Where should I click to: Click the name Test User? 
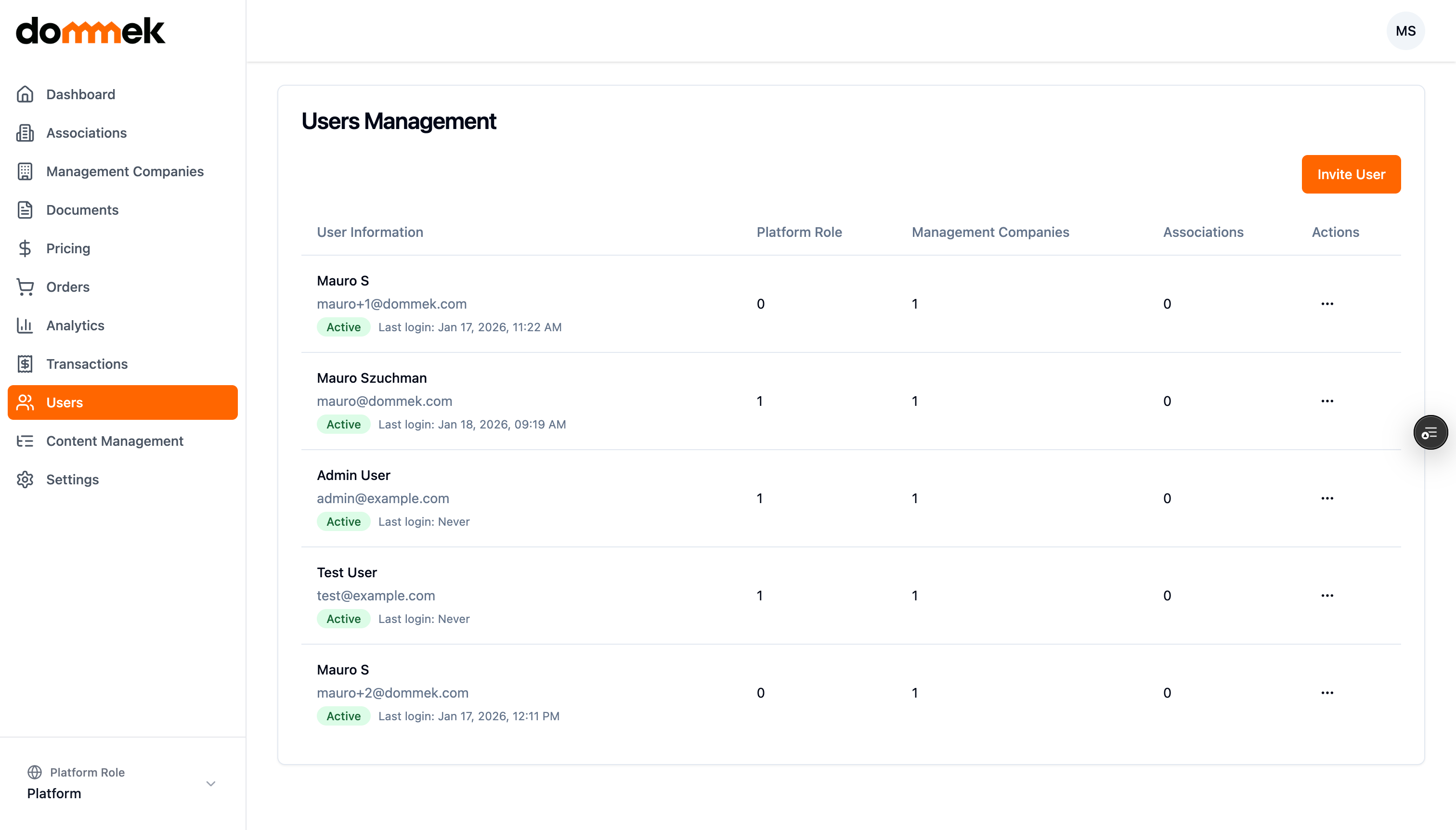347,572
